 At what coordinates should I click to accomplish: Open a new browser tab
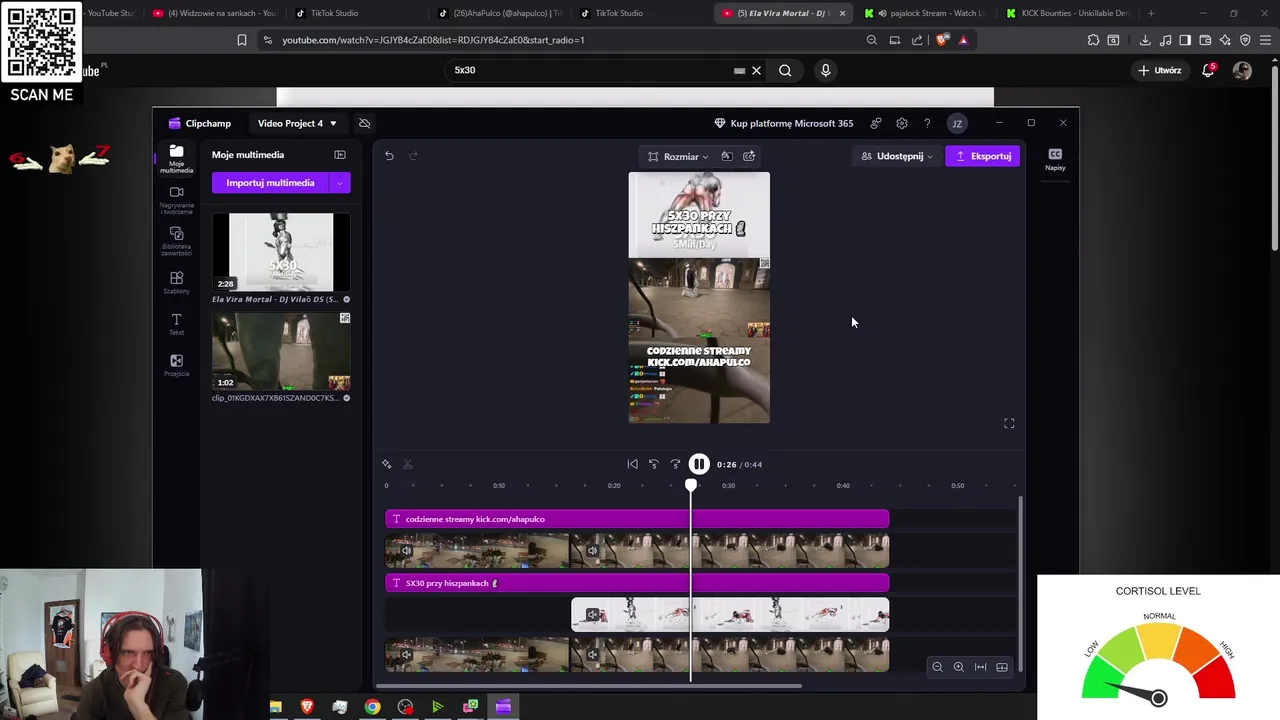[x=1151, y=13]
